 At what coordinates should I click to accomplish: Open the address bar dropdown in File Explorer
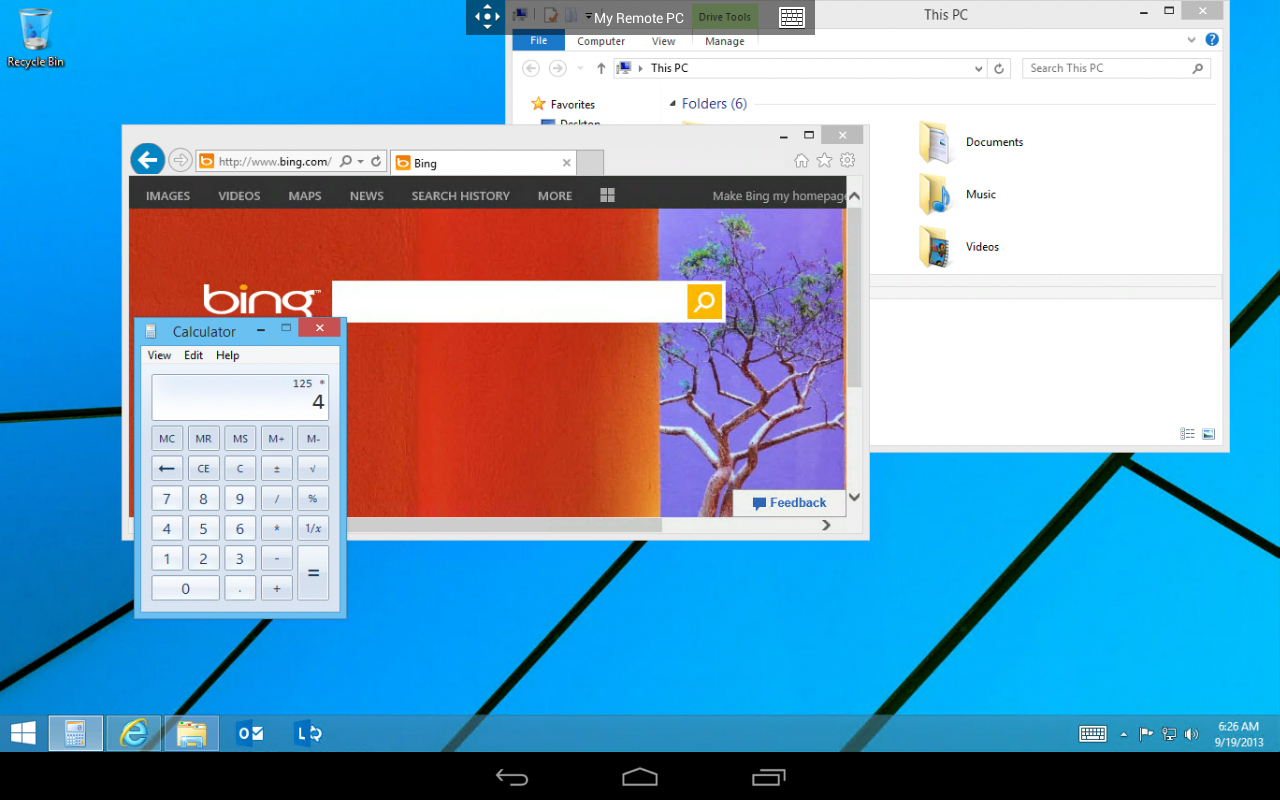978,68
